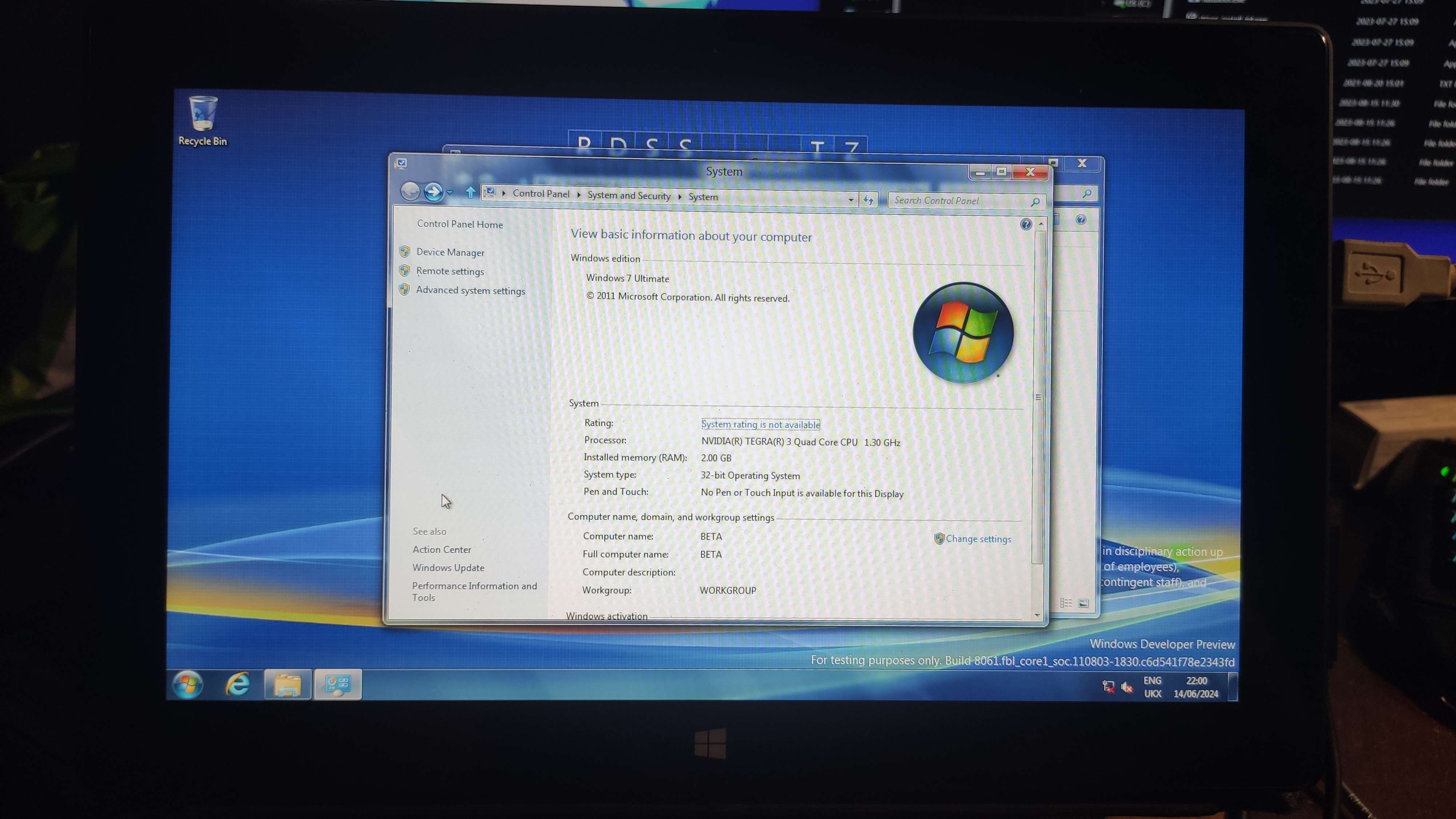1456x819 pixels.
Task: Open Device Manager link
Action: 450,252
